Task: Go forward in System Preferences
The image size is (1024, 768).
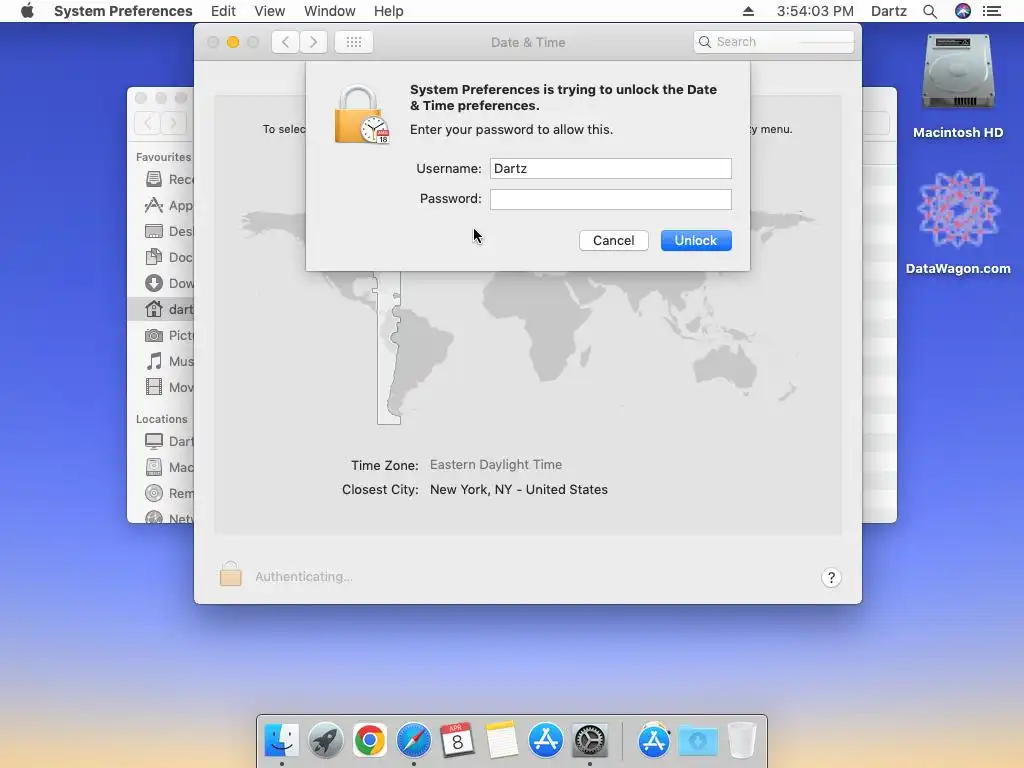Action: pos(313,42)
